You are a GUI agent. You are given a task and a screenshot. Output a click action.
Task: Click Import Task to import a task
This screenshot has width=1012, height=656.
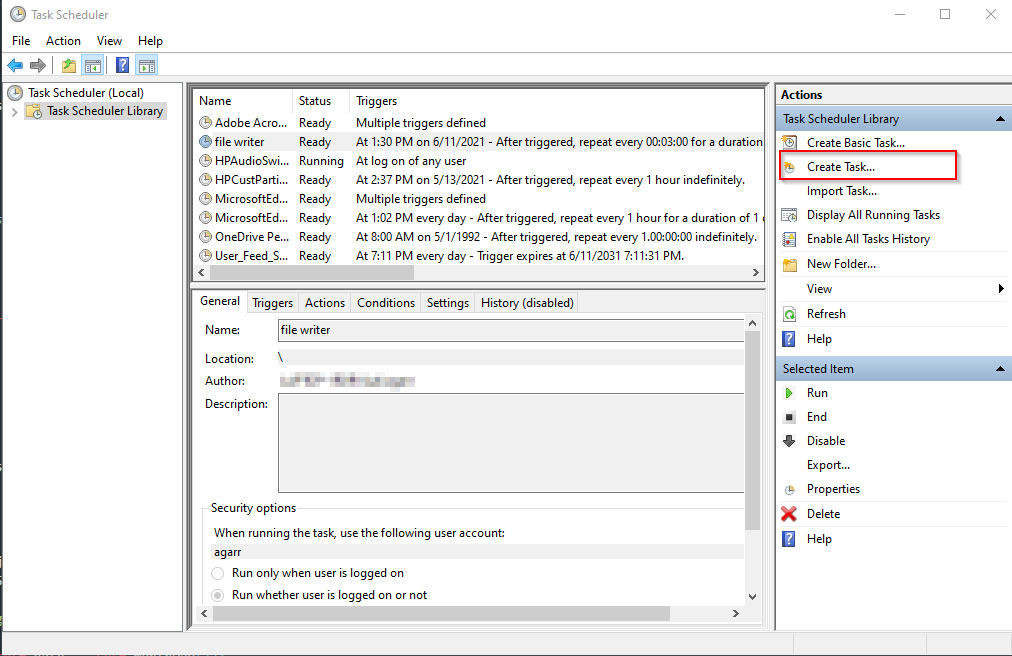[841, 190]
